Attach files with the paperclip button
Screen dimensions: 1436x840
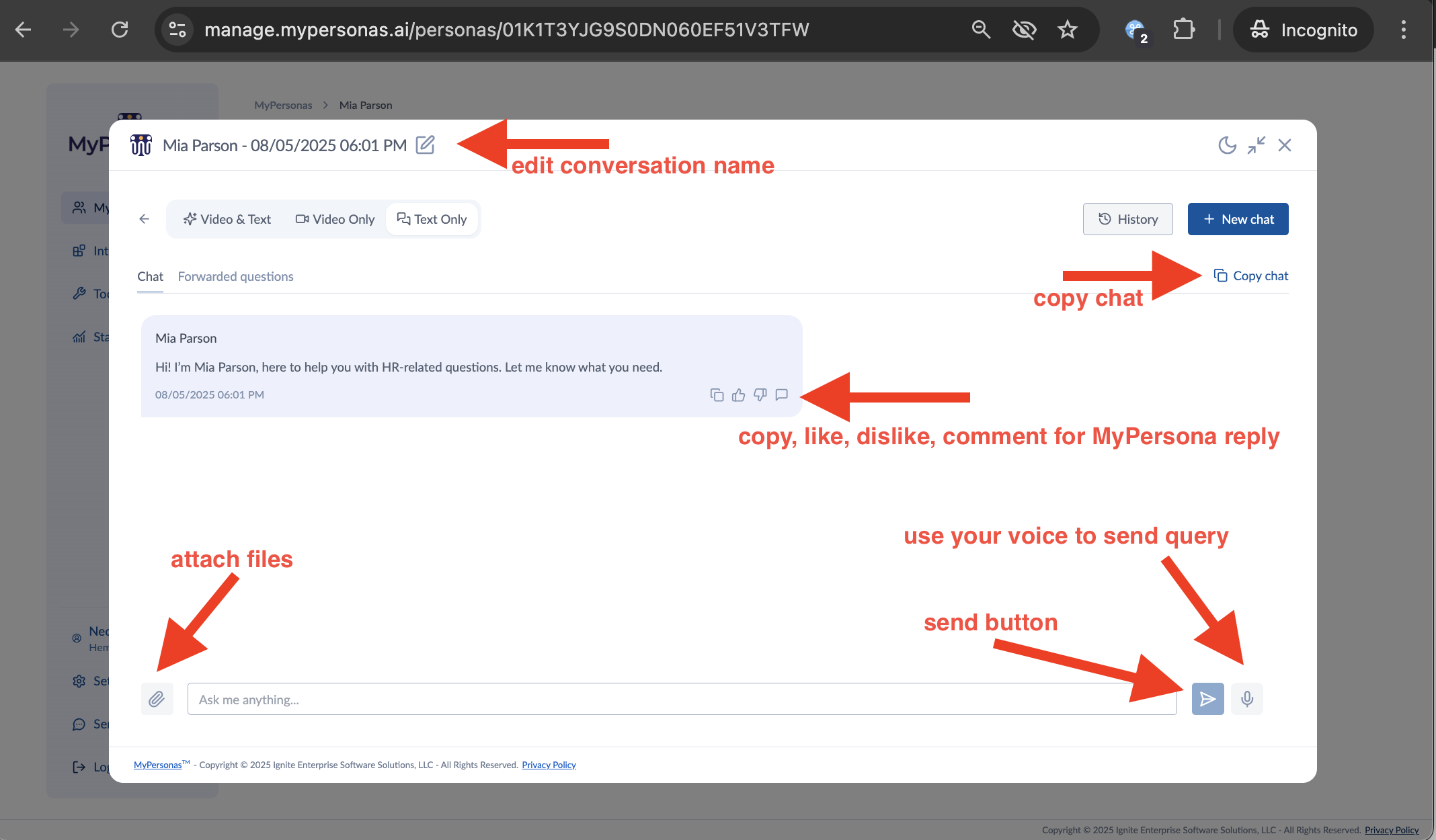click(157, 699)
